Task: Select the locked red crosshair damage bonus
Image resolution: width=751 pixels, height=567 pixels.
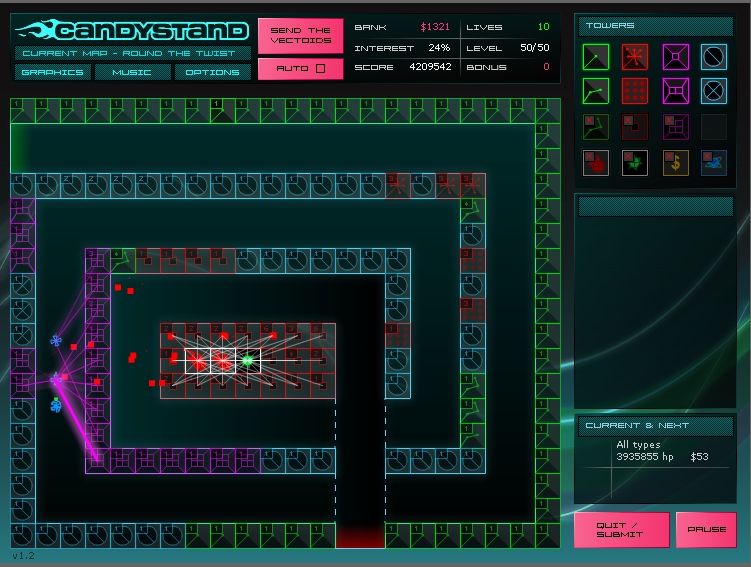Action: point(596,163)
